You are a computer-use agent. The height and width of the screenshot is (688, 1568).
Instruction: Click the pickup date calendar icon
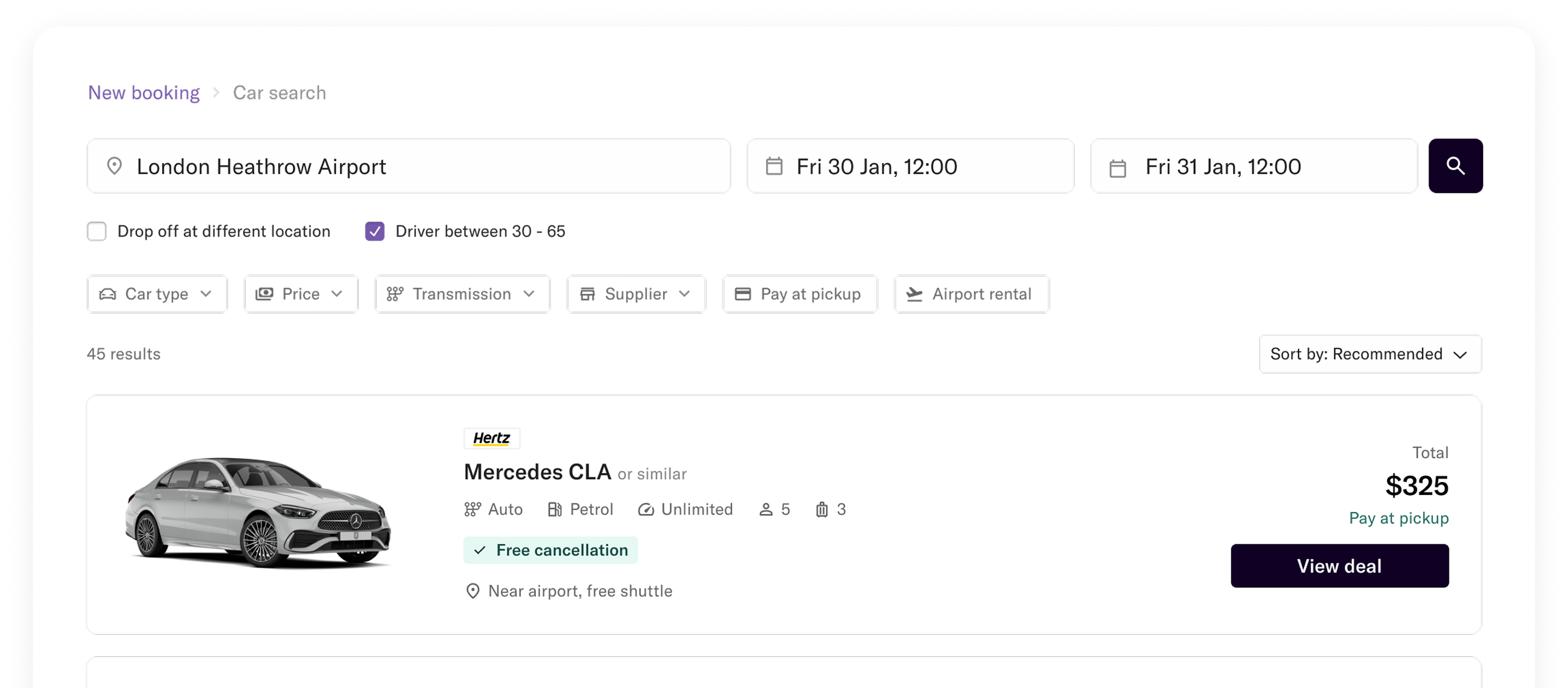click(x=774, y=166)
